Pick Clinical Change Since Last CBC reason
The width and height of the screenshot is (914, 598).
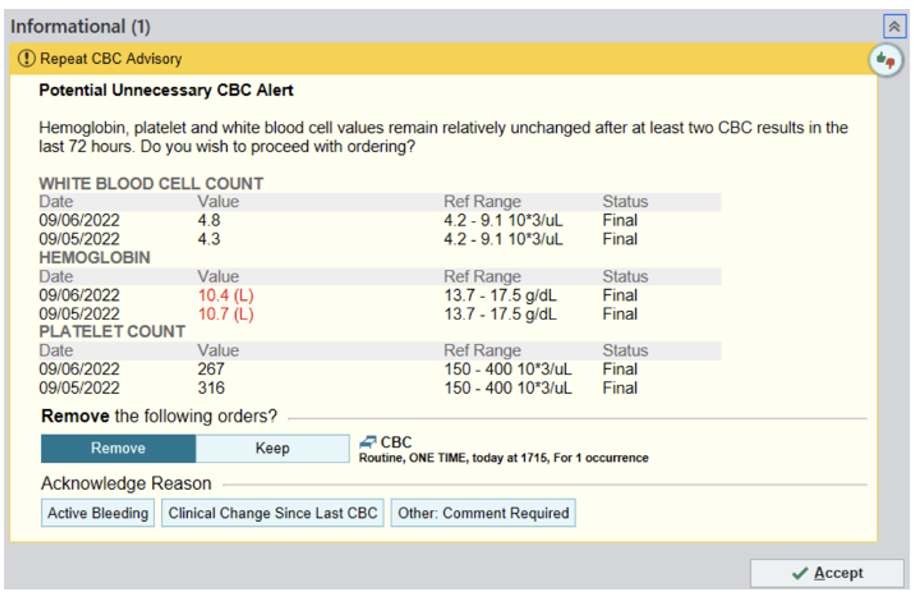click(x=273, y=513)
